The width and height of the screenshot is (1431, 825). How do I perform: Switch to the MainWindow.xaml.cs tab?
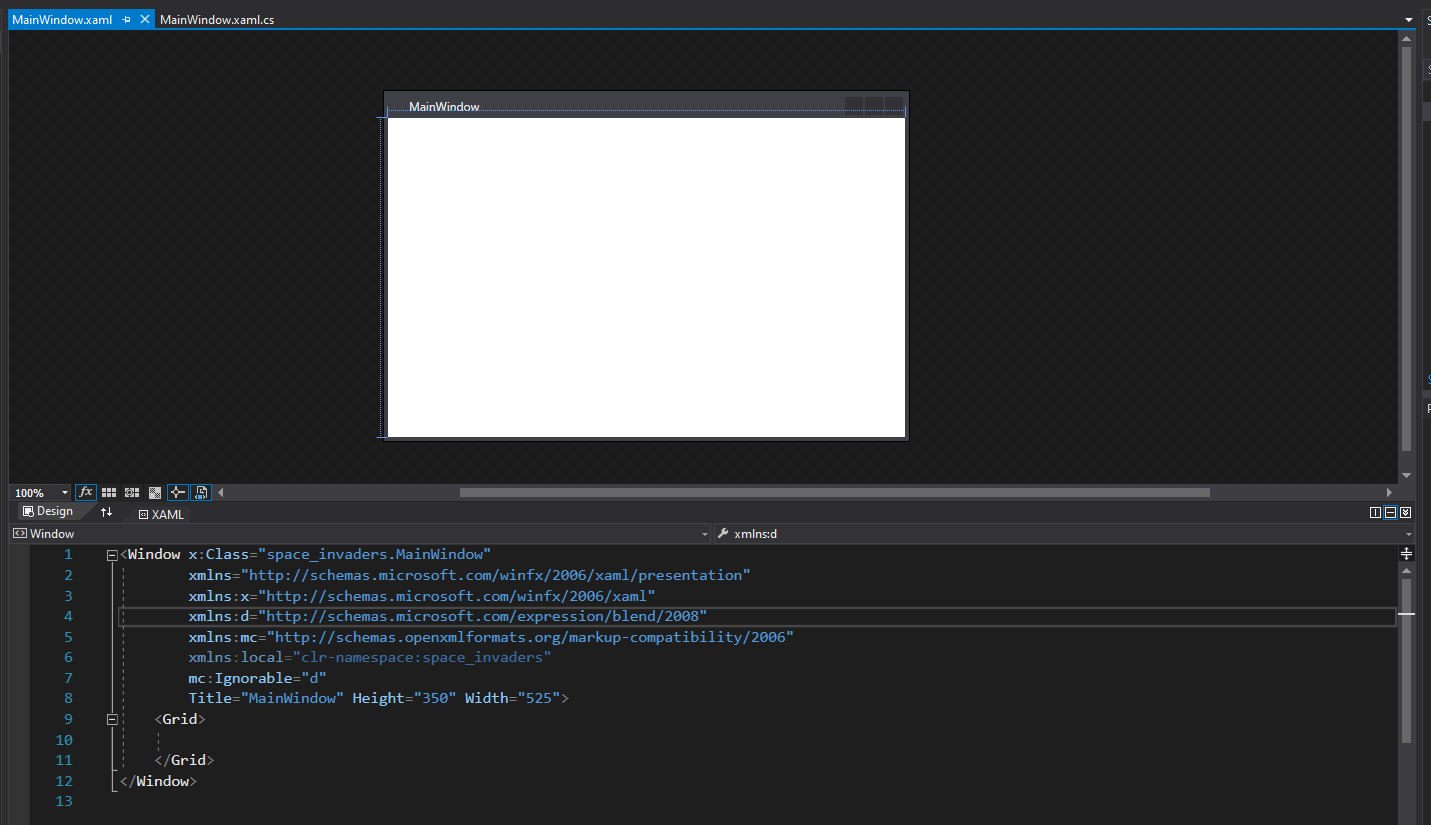click(217, 19)
